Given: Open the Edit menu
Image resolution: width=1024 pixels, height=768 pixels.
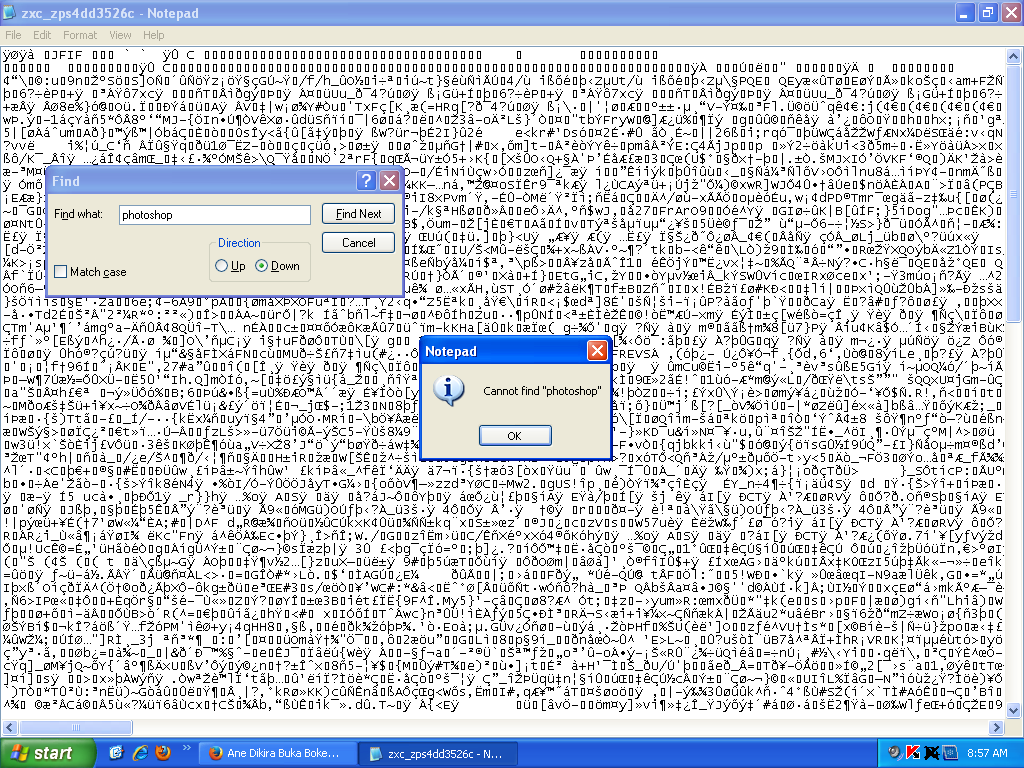Looking at the screenshot, I should pyautogui.click(x=42, y=35).
